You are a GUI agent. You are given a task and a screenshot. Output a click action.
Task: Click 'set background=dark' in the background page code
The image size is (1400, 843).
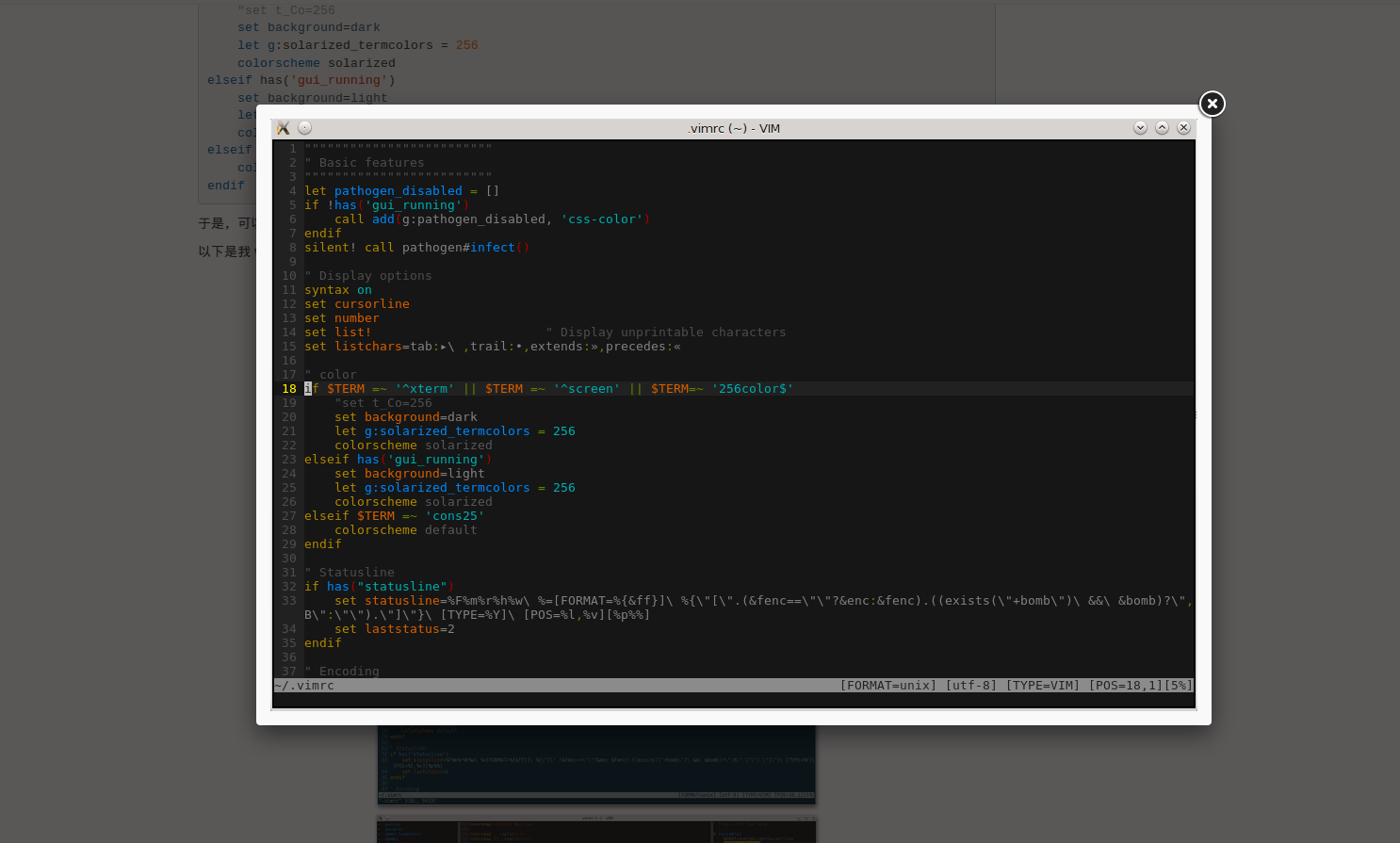(x=309, y=27)
